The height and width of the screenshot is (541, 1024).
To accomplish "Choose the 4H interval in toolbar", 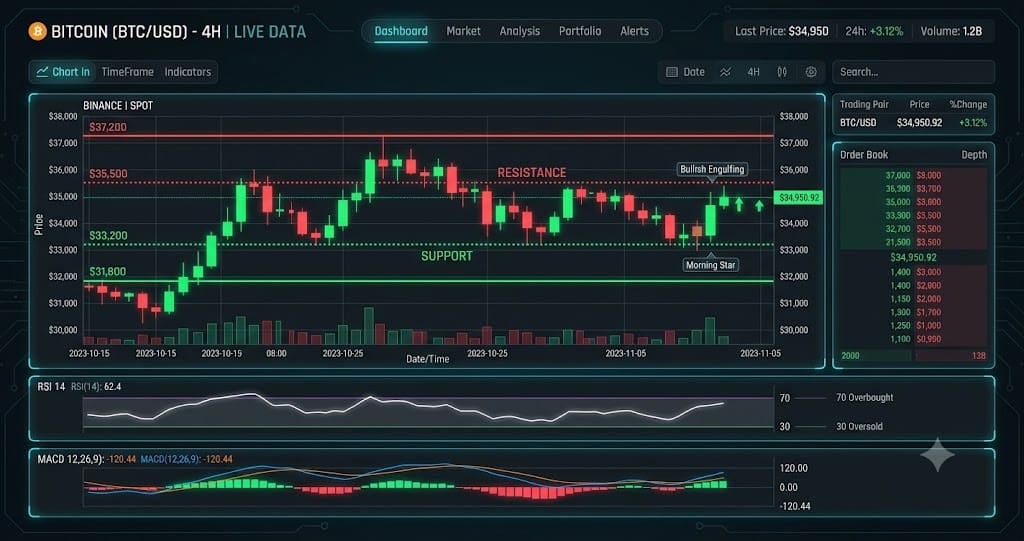I will [x=753, y=72].
